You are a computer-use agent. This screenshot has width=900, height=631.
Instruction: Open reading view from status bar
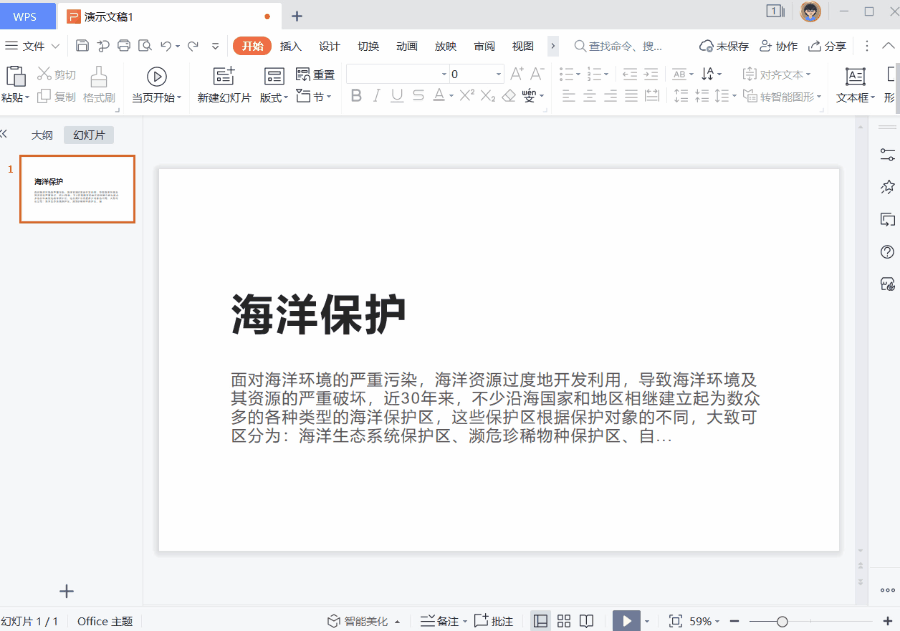tap(587, 621)
